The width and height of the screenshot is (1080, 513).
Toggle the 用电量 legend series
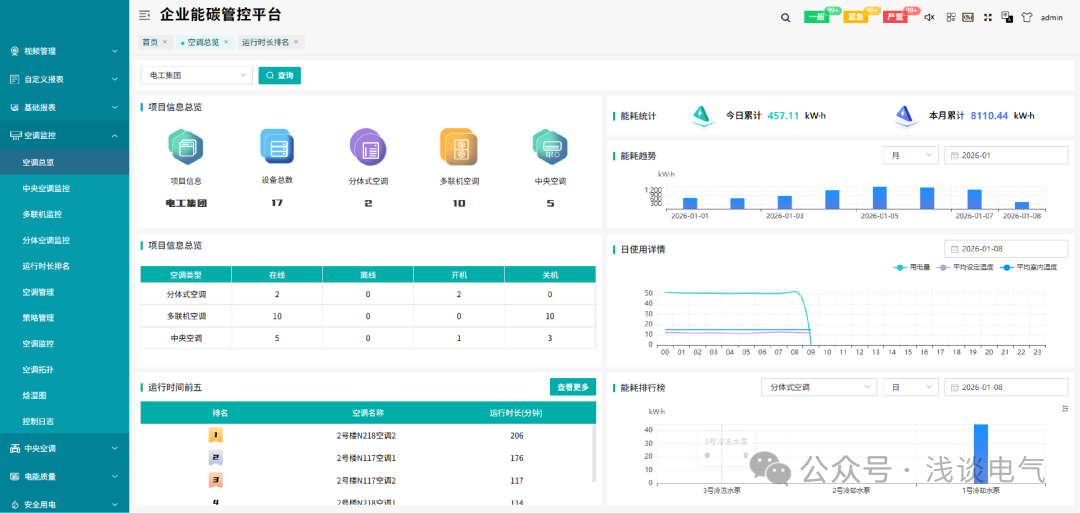click(912, 266)
